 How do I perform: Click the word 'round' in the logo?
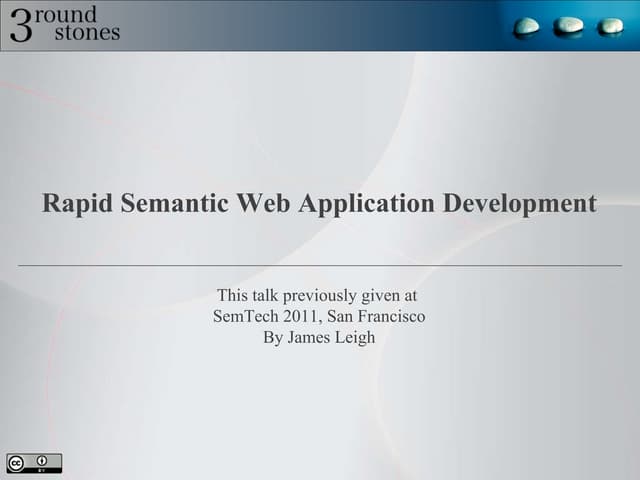coord(70,14)
